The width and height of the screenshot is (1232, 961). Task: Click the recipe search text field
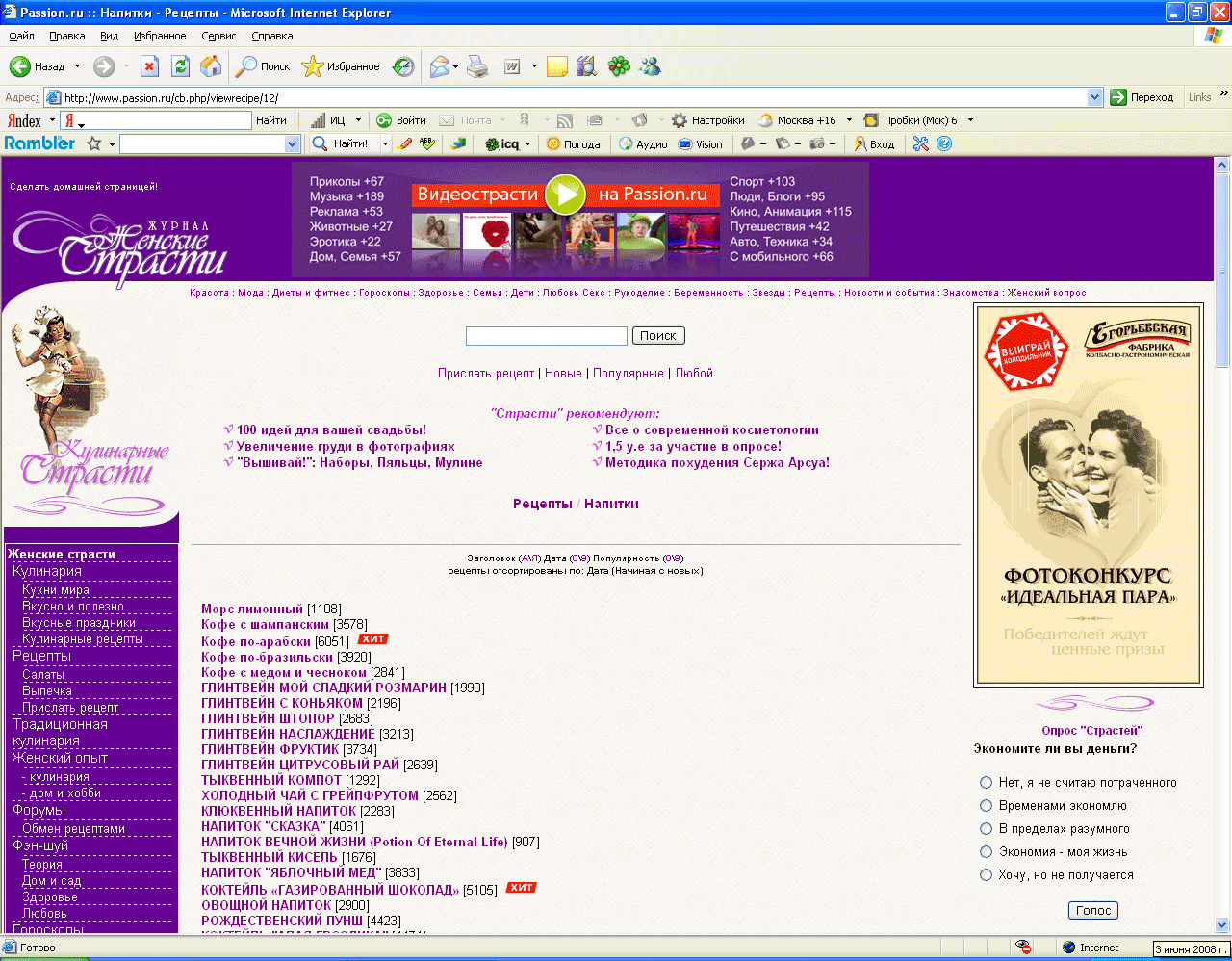[547, 336]
